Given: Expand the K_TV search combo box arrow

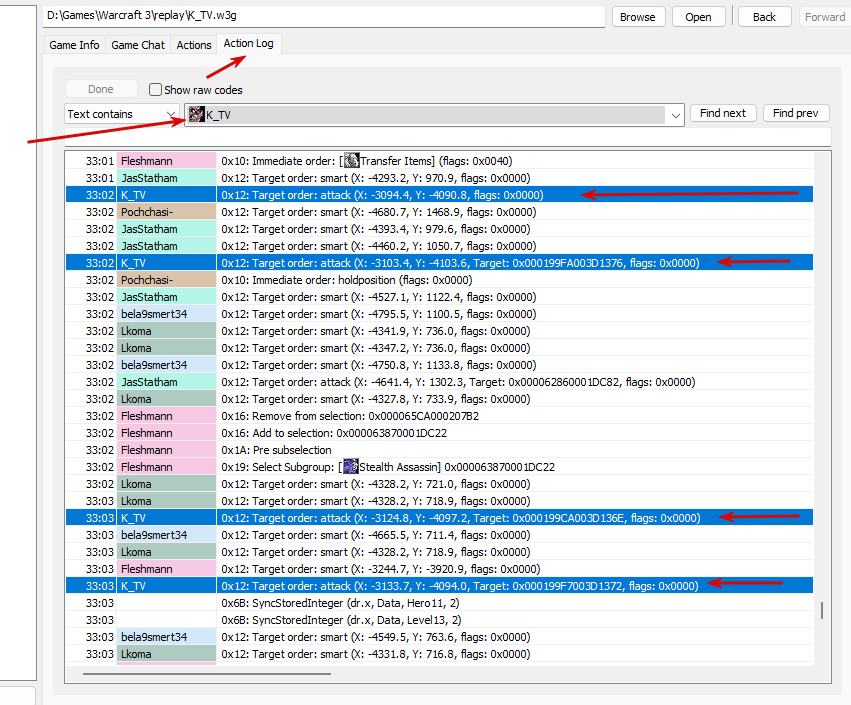Looking at the screenshot, I should point(676,115).
